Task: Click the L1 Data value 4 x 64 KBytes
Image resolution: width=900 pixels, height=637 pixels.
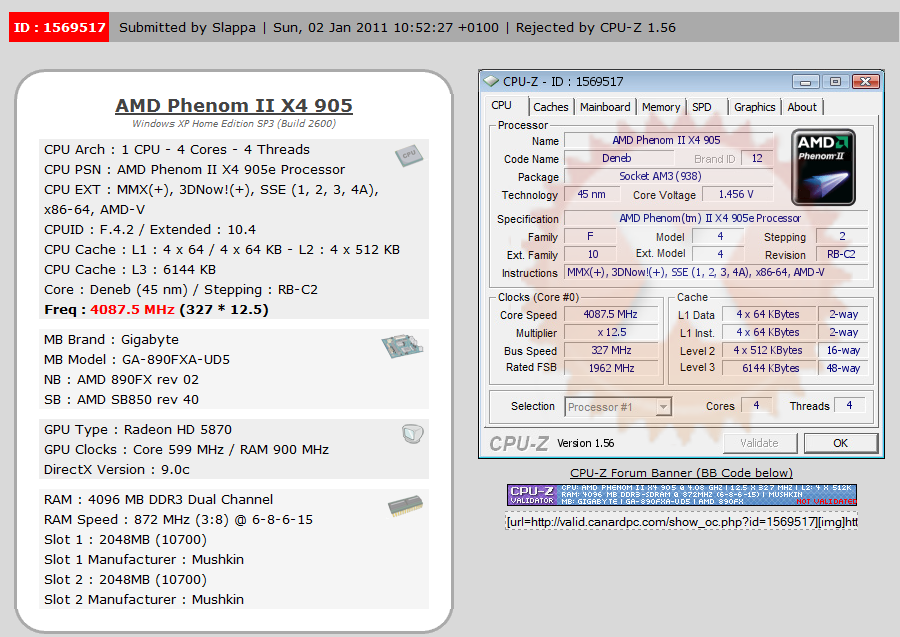Action: pyautogui.click(x=769, y=314)
